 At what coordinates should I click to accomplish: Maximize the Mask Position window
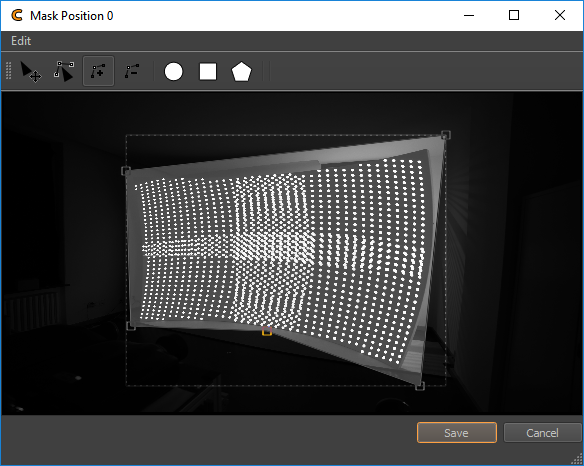[514, 15]
